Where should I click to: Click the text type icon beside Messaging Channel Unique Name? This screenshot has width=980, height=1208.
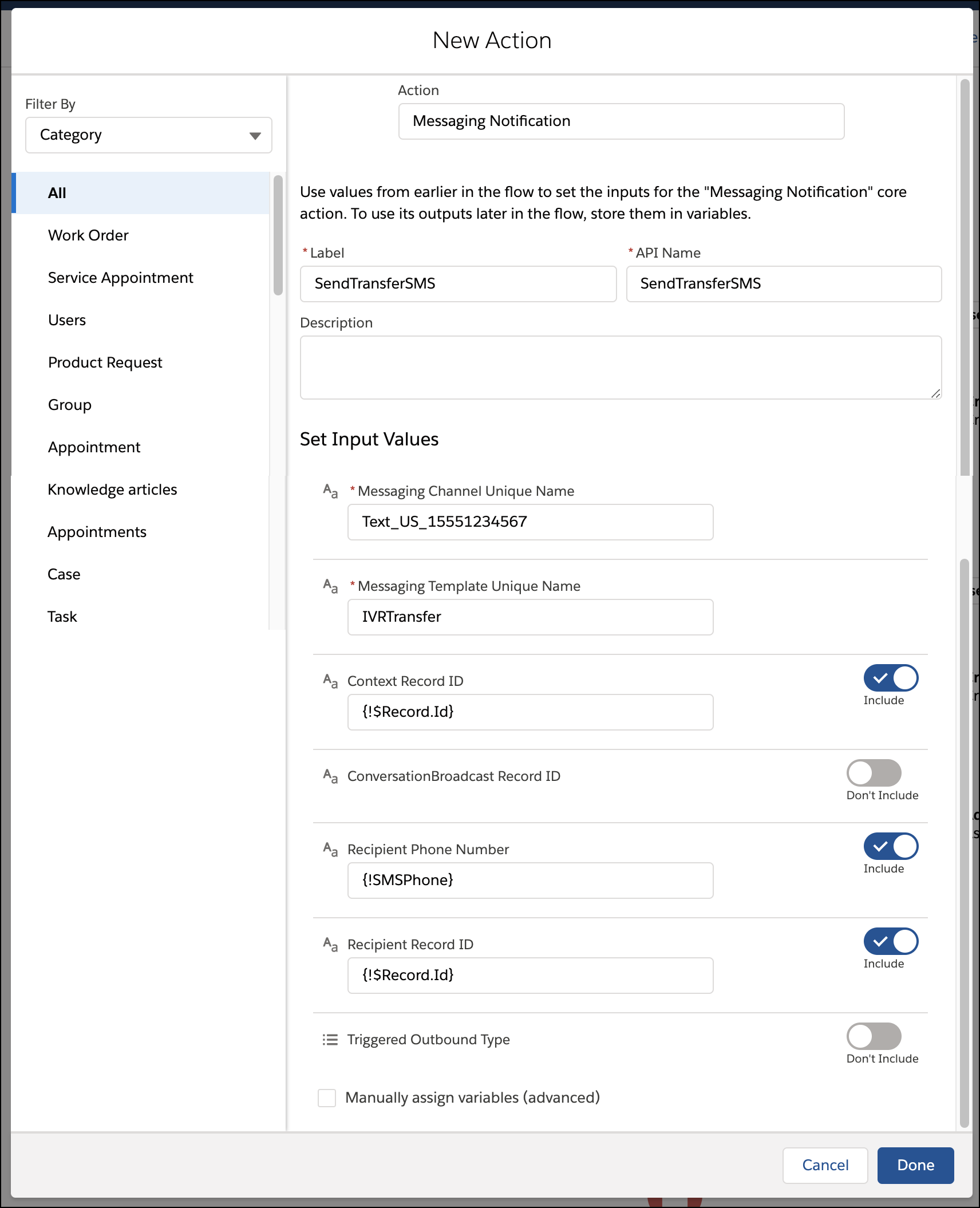[330, 491]
